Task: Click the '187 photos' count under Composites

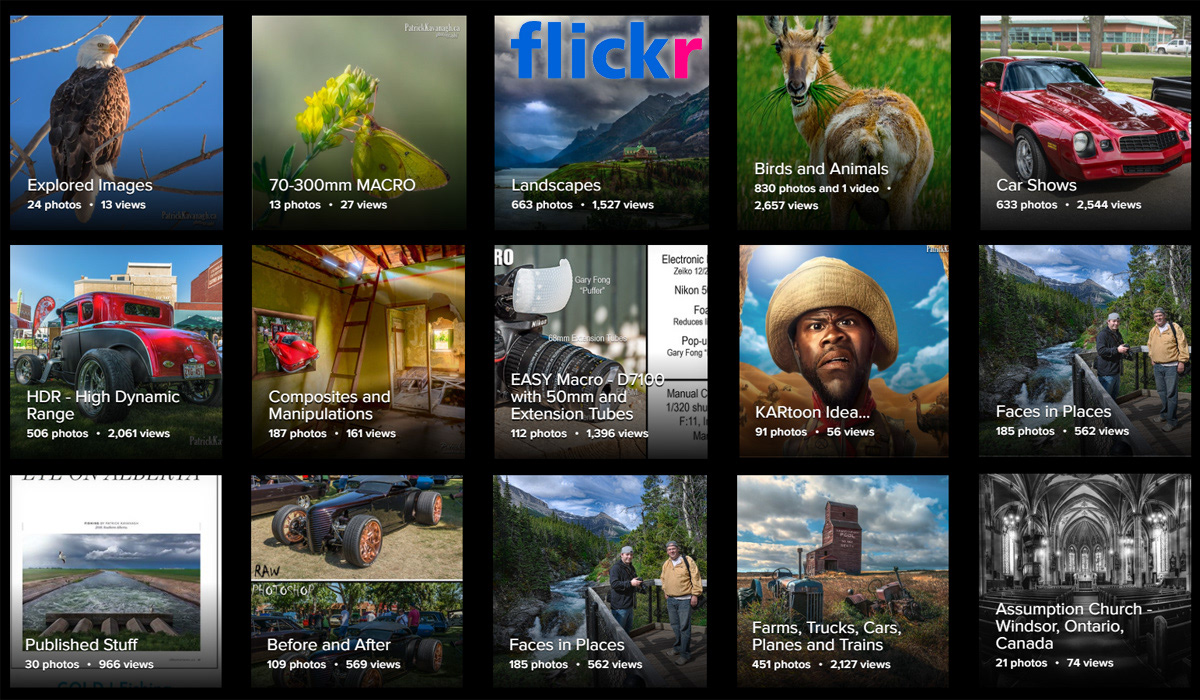Action: tap(298, 434)
